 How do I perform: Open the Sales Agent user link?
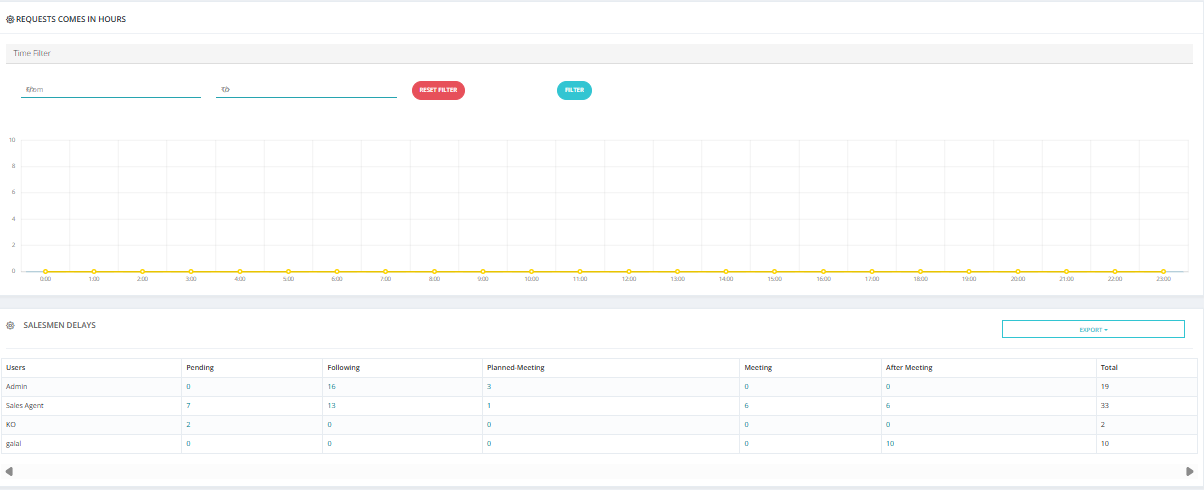25,405
